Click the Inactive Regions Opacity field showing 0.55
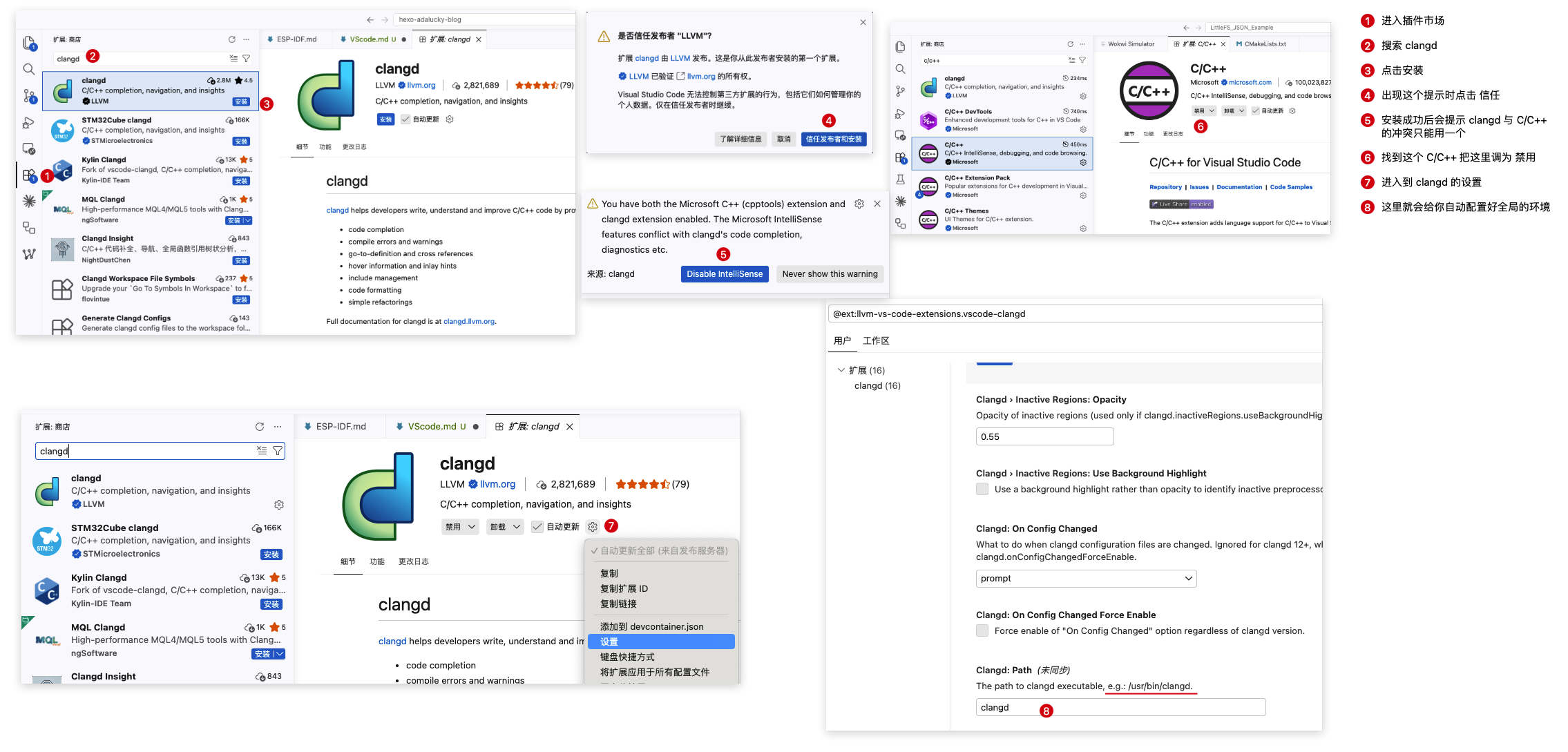 click(1044, 436)
